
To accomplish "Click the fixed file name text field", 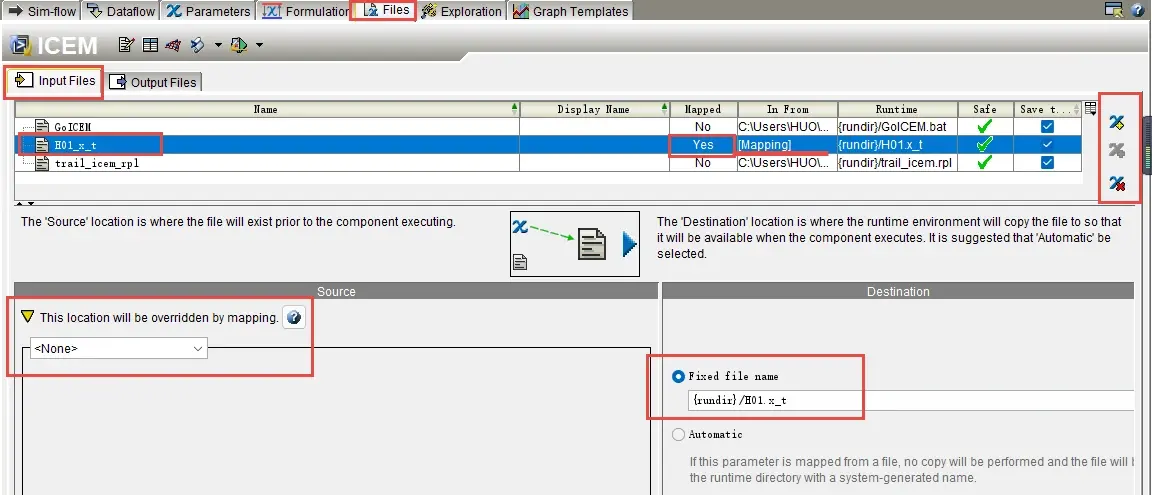I will click(911, 400).
